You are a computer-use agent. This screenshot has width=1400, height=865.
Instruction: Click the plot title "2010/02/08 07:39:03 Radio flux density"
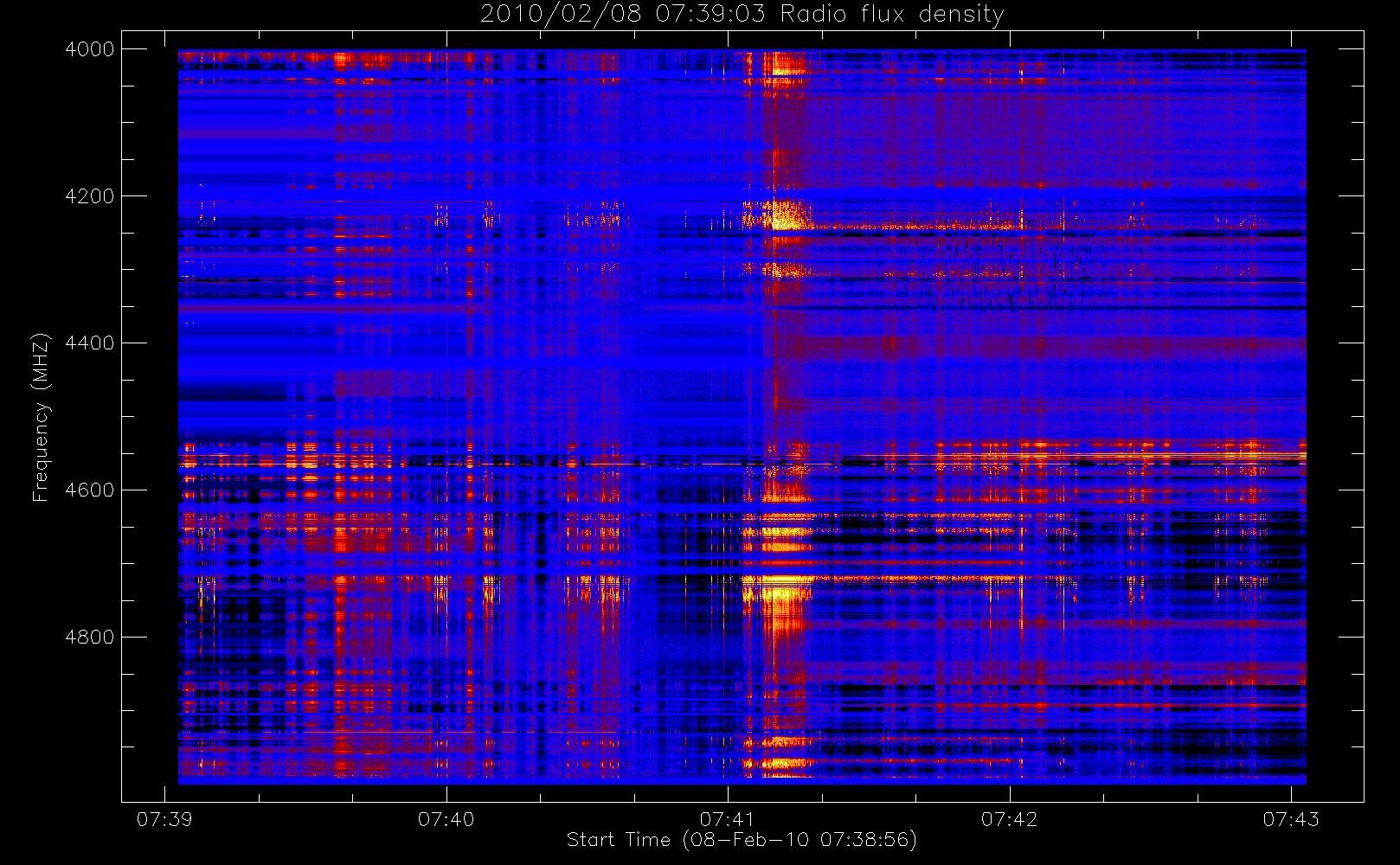pos(742,14)
